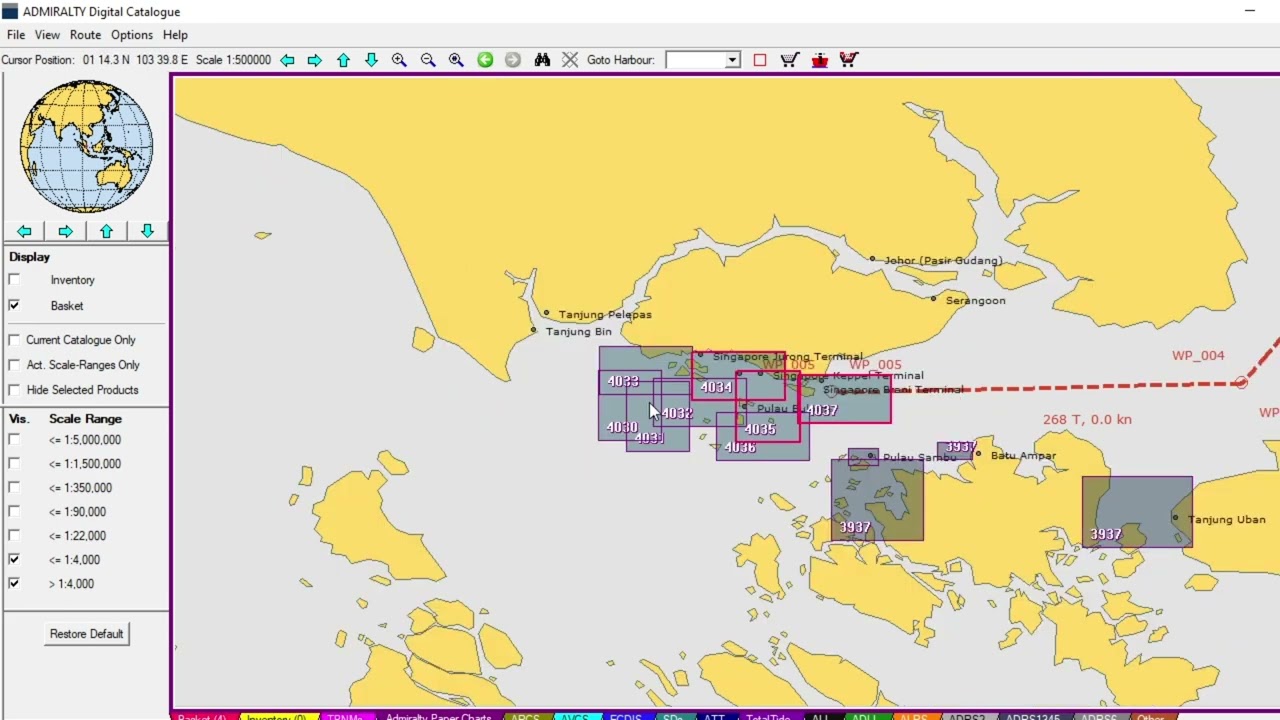The height and width of the screenshot is (720, 1280).
Task: Click the Restore Default button
Action: [x=87, y=634]
